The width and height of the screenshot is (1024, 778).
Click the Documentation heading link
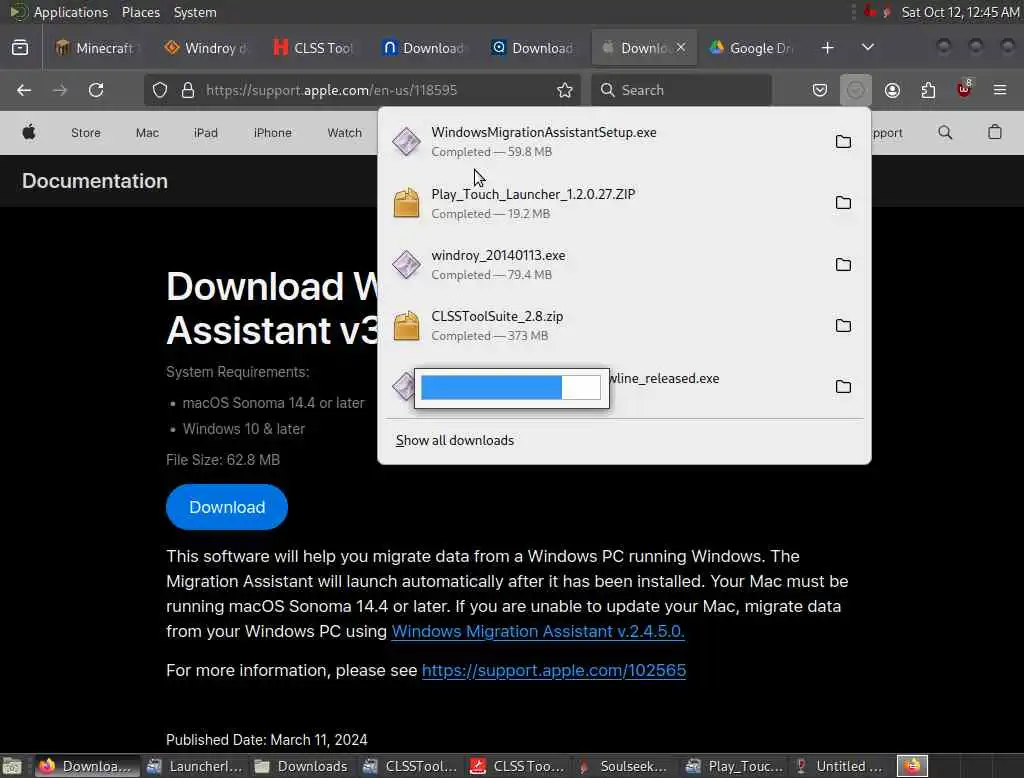[95, 181]
